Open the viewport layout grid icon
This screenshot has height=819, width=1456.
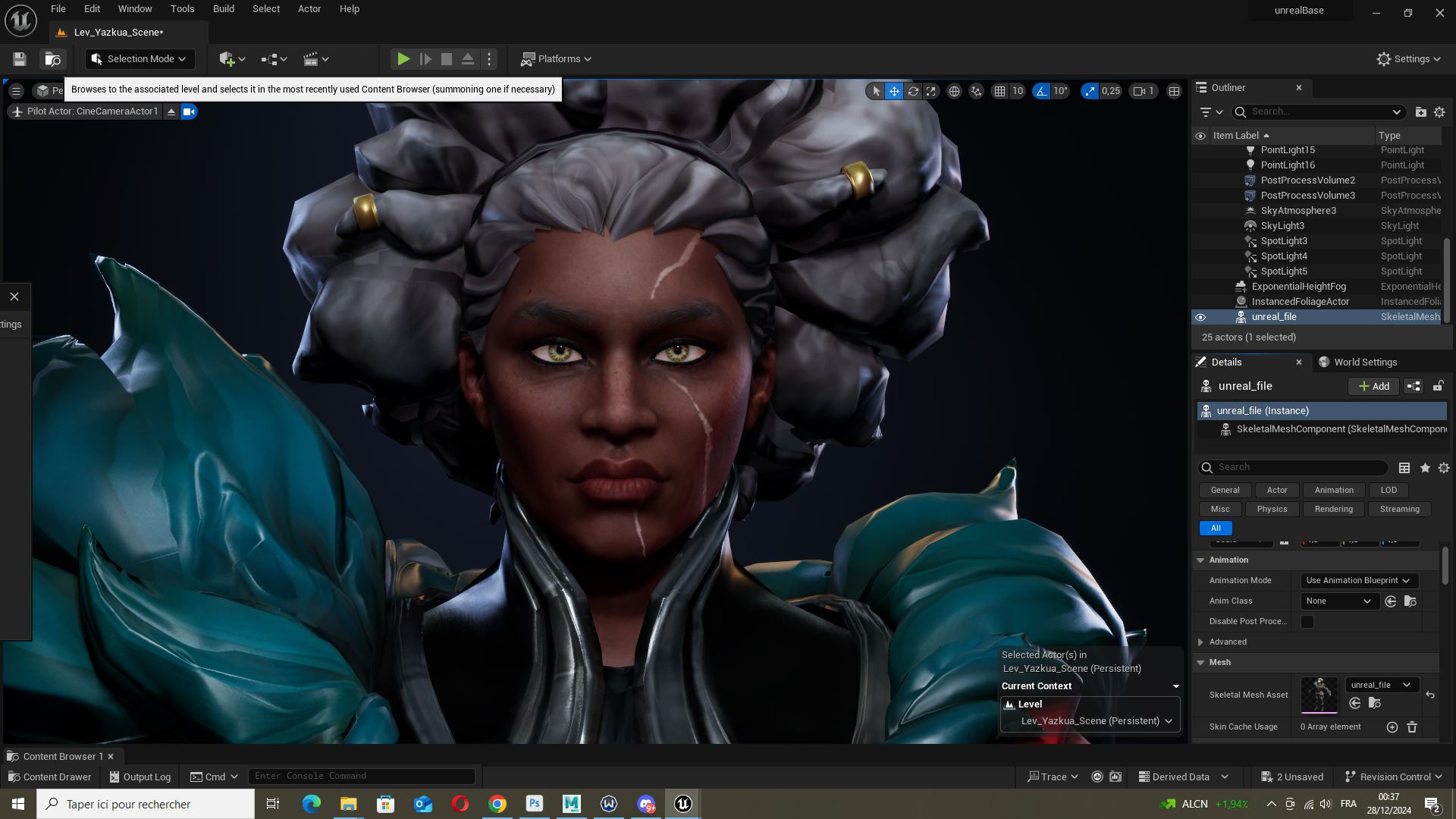coord(1174,91)
